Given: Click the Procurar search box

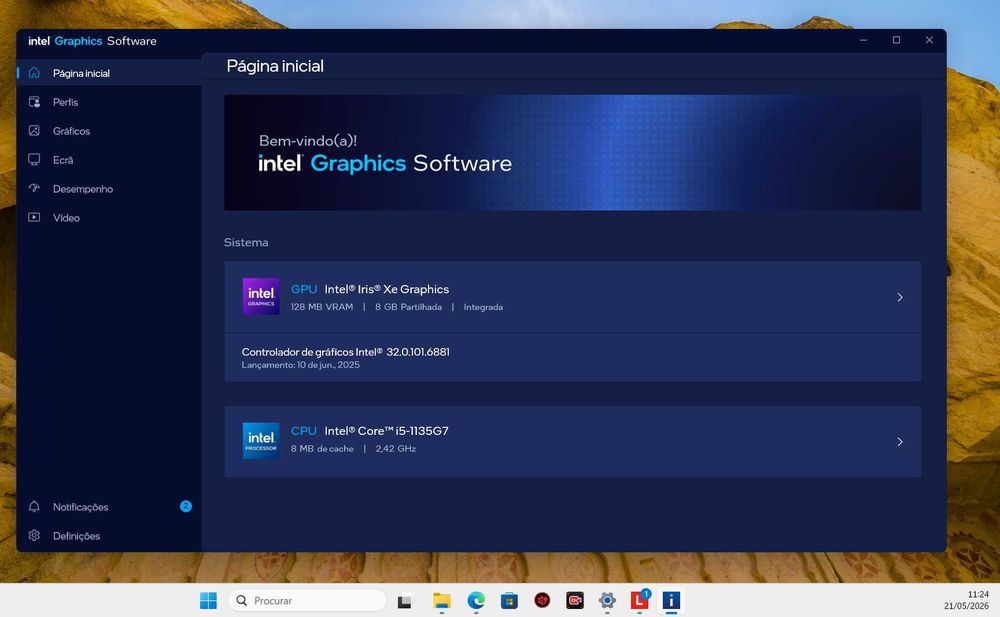Looking at the screenshot, I should [x=307, y=600].
